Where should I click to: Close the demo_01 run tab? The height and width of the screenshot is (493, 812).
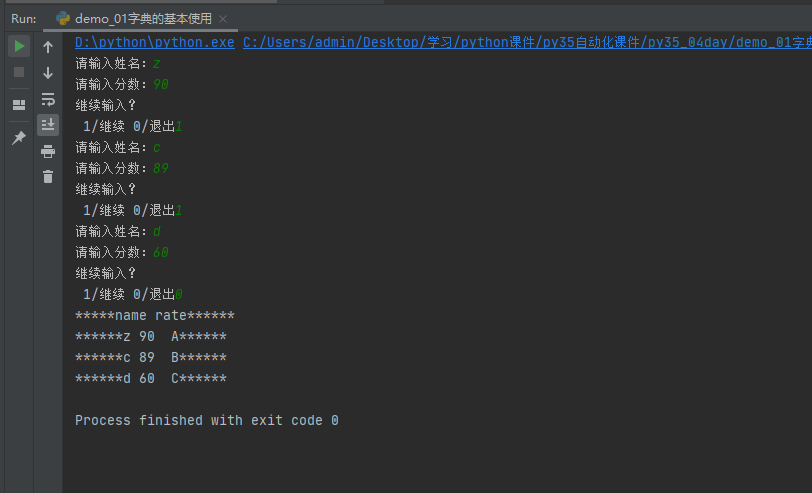point(223,19)
